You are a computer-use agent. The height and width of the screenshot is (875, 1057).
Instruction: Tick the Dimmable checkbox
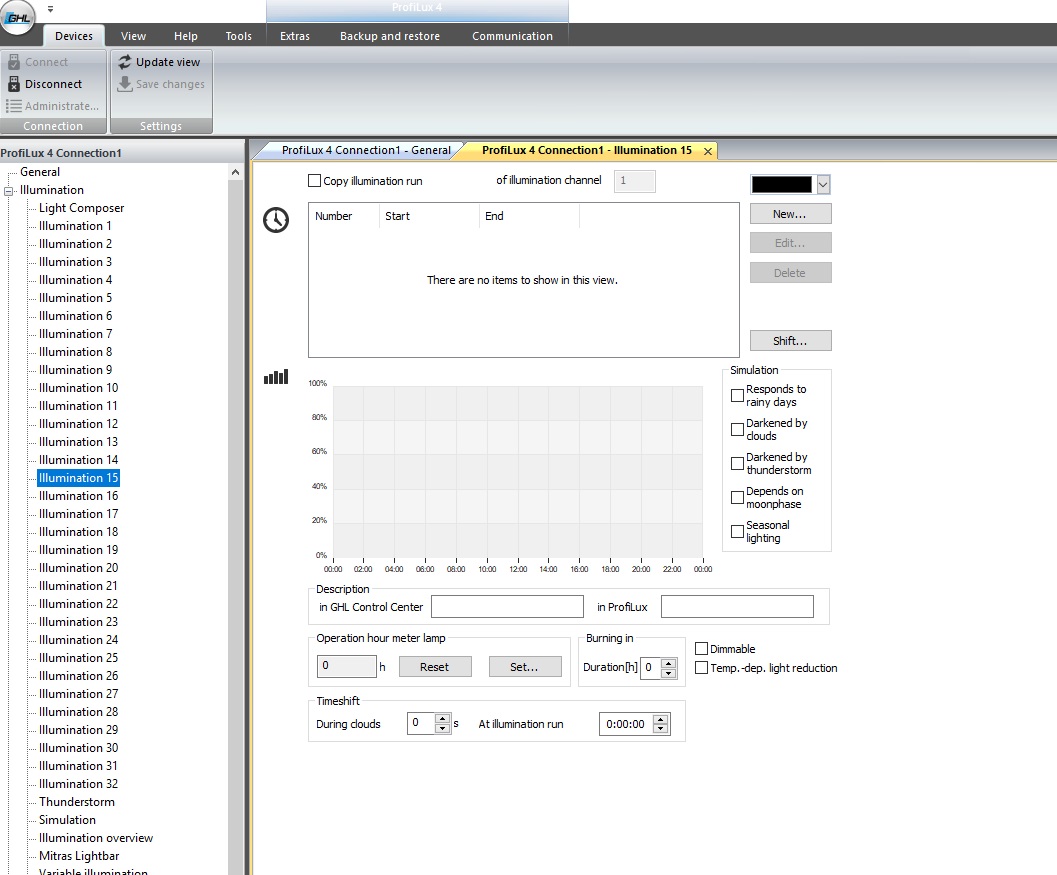(701, 648)
